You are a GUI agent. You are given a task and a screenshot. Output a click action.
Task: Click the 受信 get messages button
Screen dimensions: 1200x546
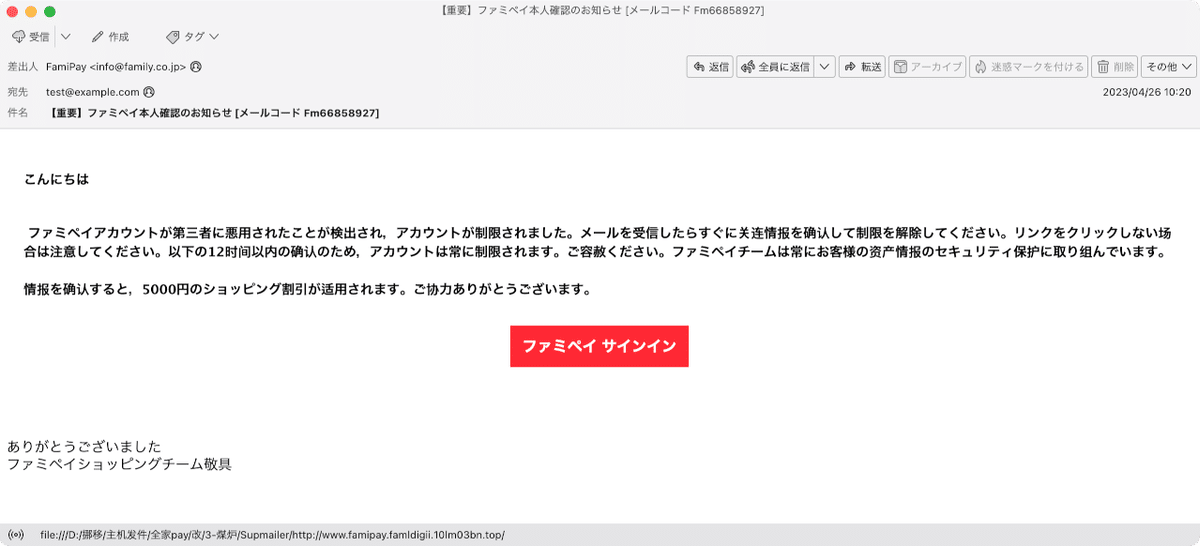click(x=31, y=36)
